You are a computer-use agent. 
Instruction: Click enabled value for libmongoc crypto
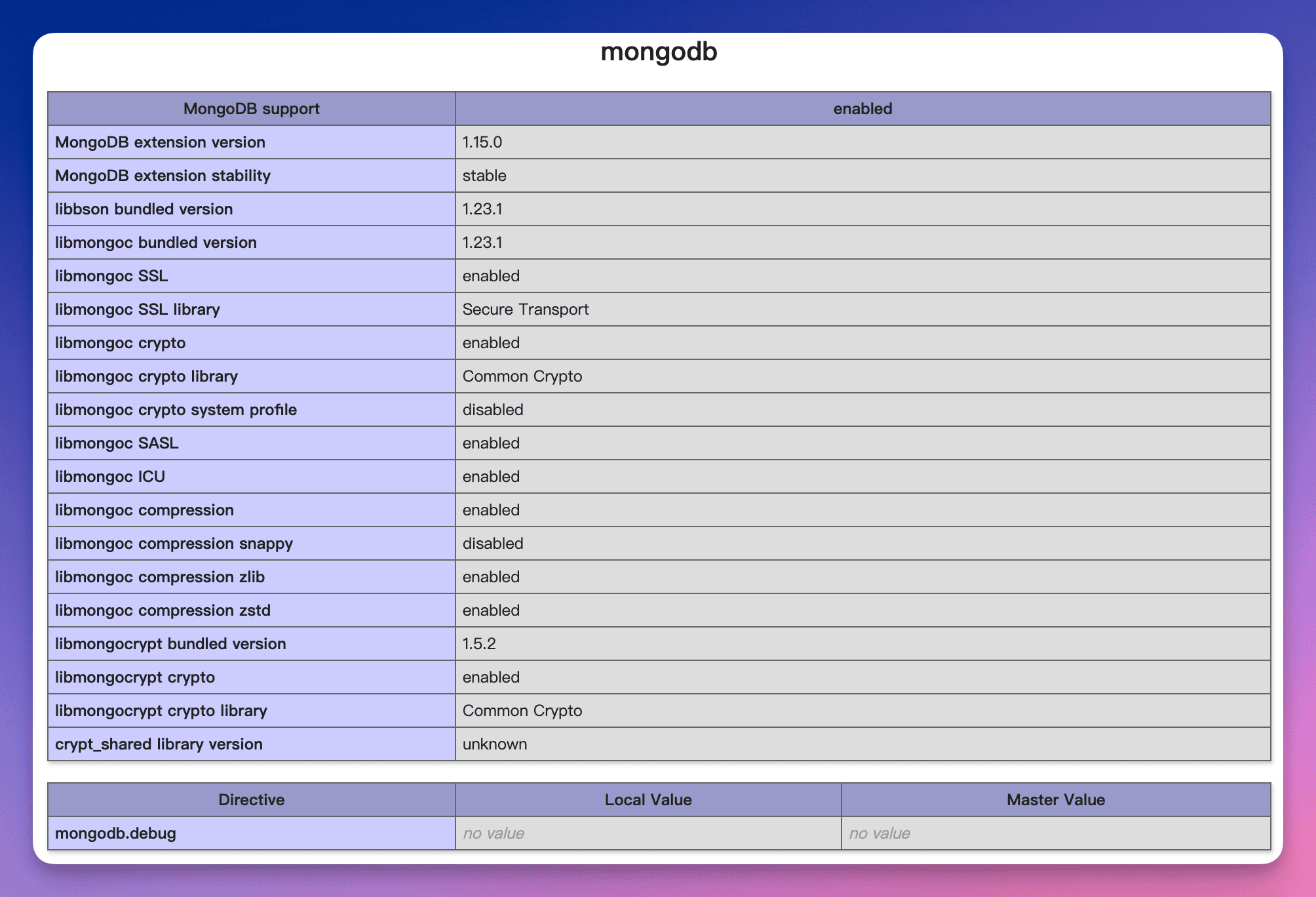pos(491,343)
